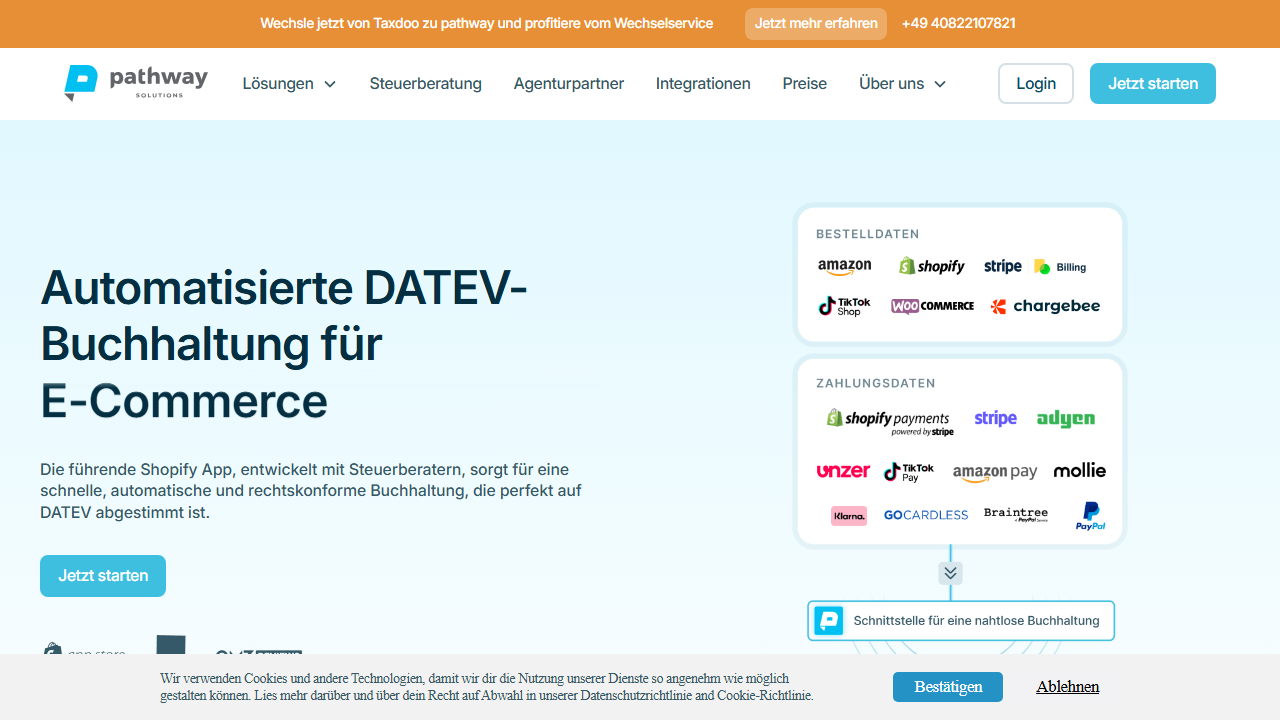The width and height of the screenshot is (1280, 720).
Task: Click the Schnittstelle für eine nahtlose Buchhaltung box
Action: [961, 621]
